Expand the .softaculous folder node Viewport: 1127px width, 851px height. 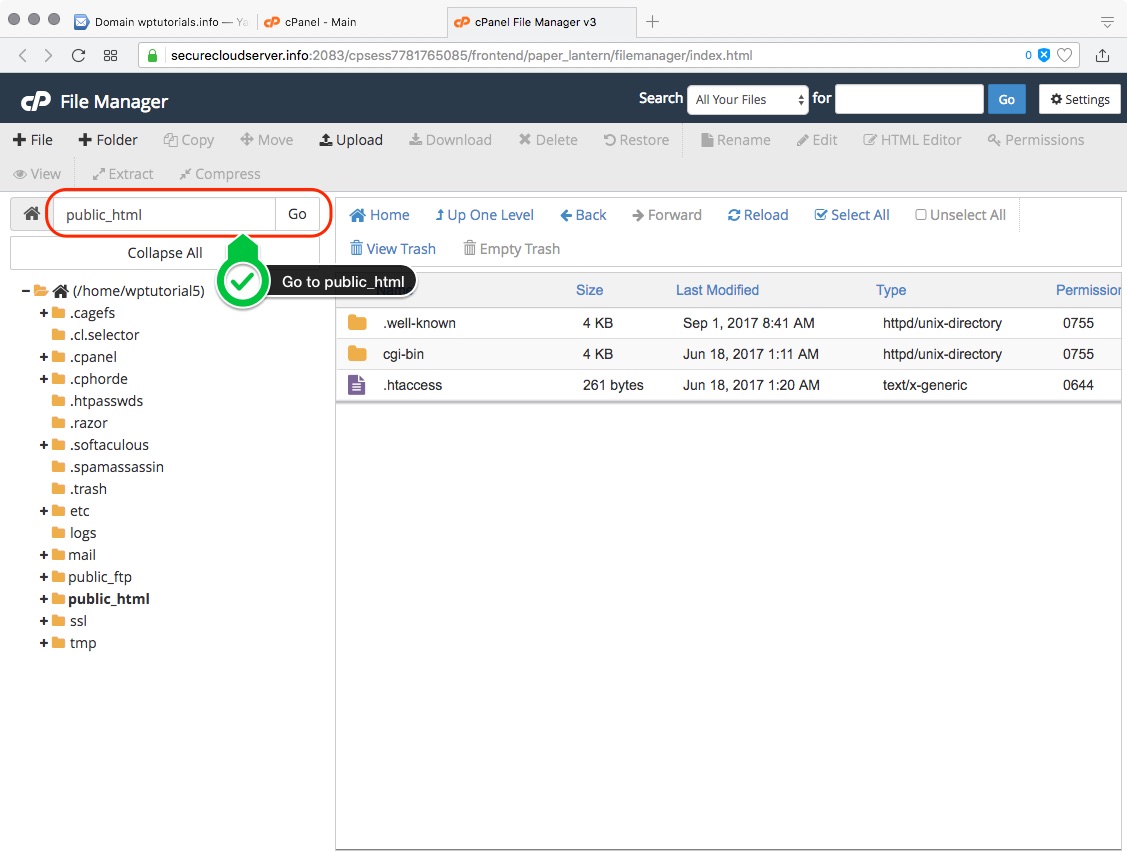pos(44,445)
